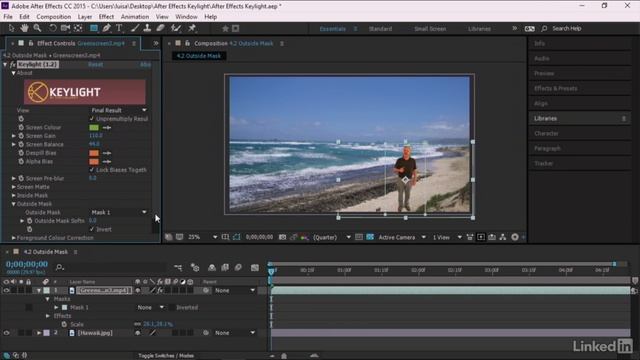Select the Unified Camera tool
This screenshot has width=640, height=360.
65,28
